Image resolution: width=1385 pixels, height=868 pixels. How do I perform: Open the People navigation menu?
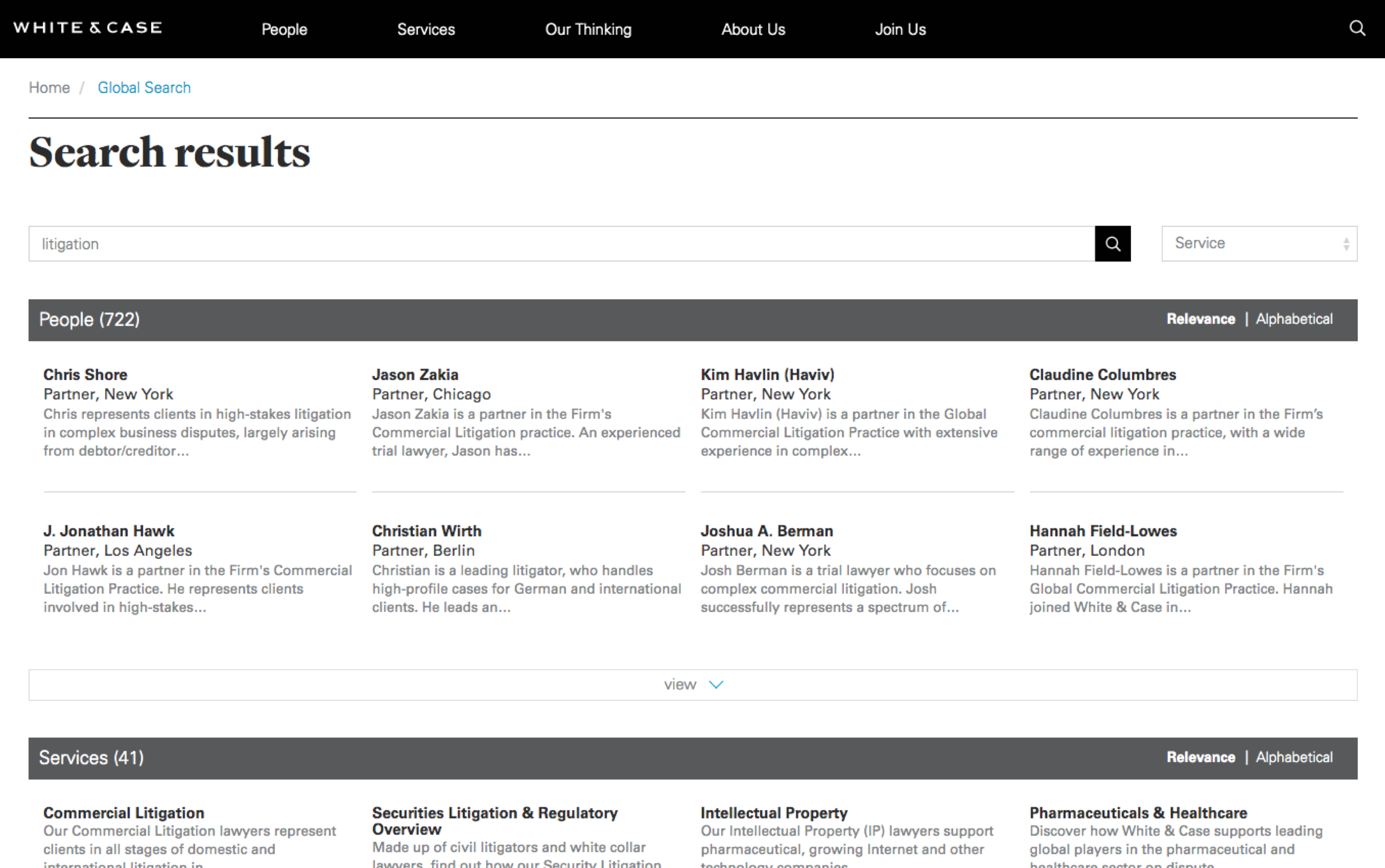tap(284, 29)
